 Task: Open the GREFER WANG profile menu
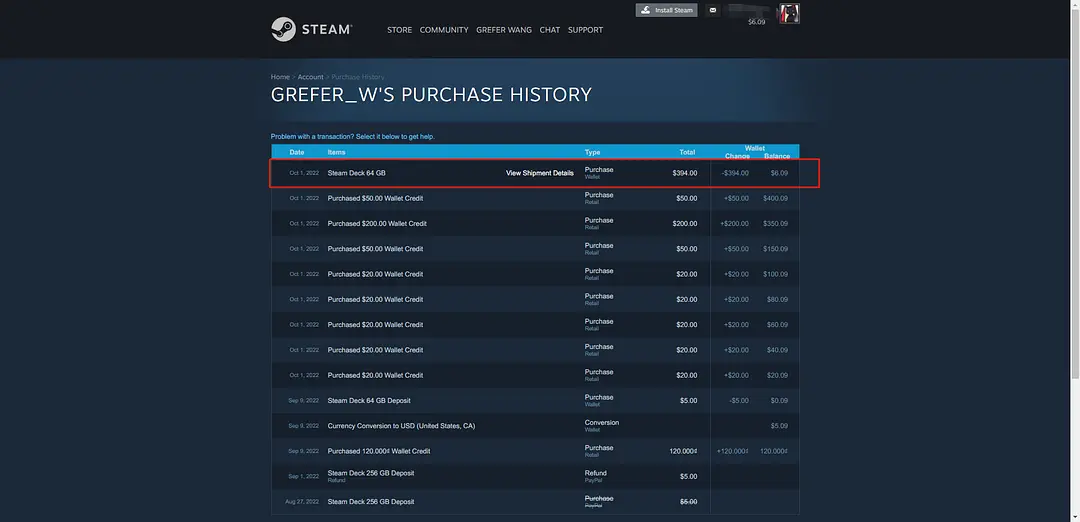coord(504,30)
